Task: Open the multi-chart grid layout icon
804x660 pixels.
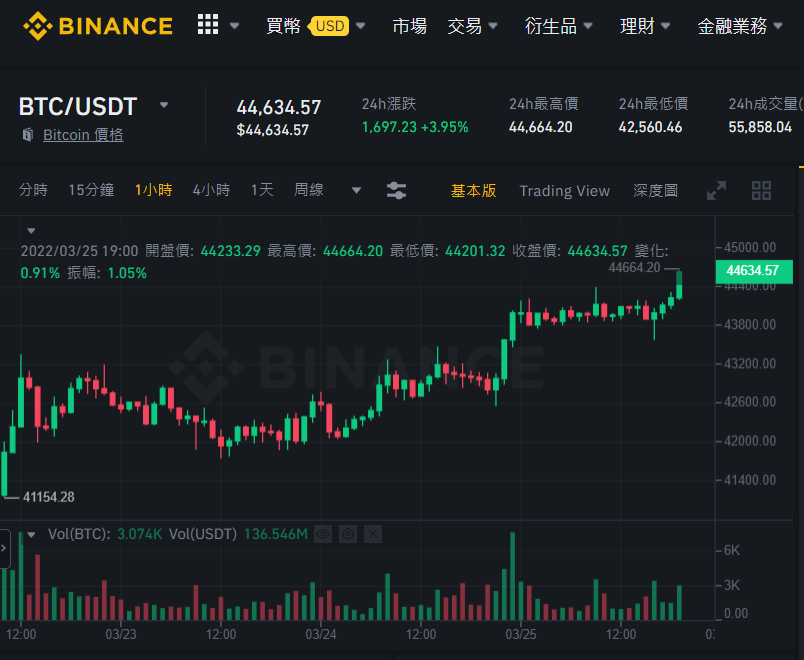Action: (761, 191)
